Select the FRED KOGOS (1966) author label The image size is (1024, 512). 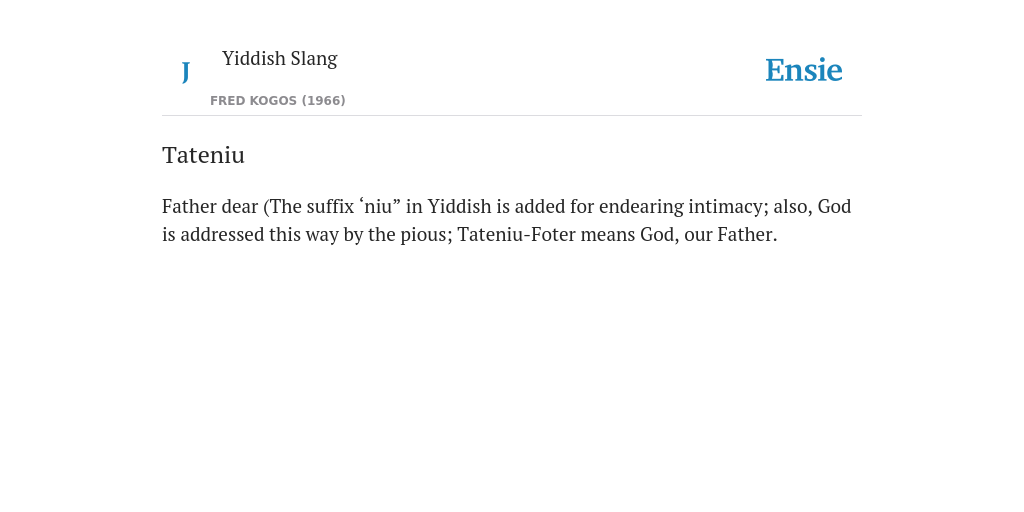pyautogui.click(x=278, y=101)
